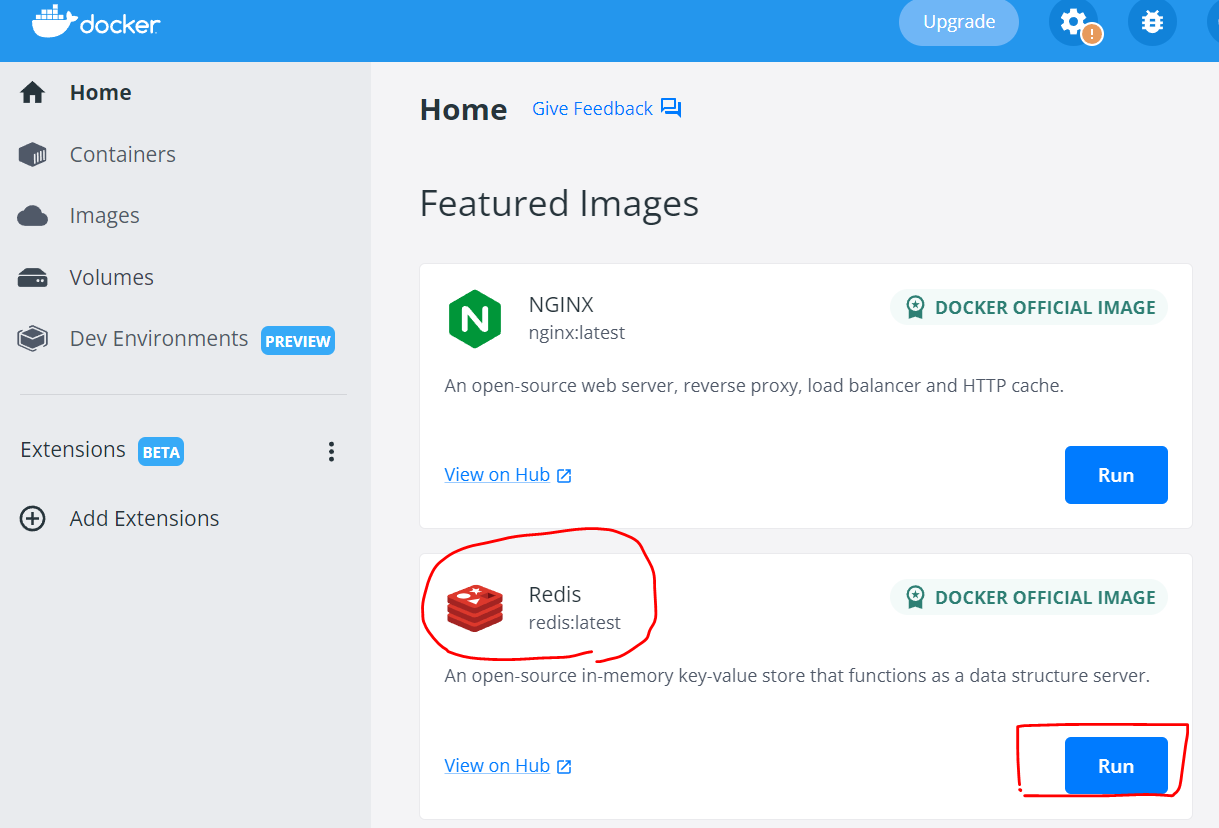
Task: Click the redis:latest tag text
Action: pyautogui.click(x=575, y=623)
